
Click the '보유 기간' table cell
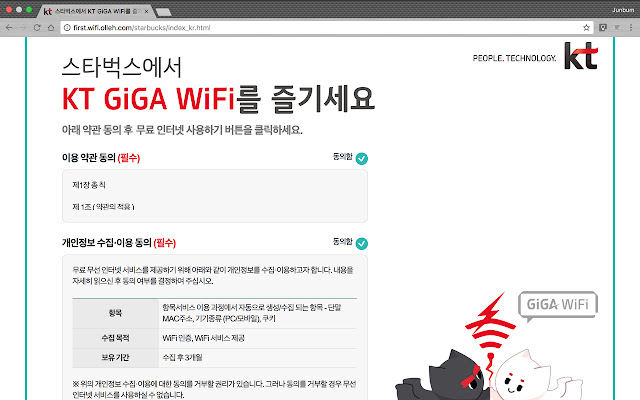point(116,358)
